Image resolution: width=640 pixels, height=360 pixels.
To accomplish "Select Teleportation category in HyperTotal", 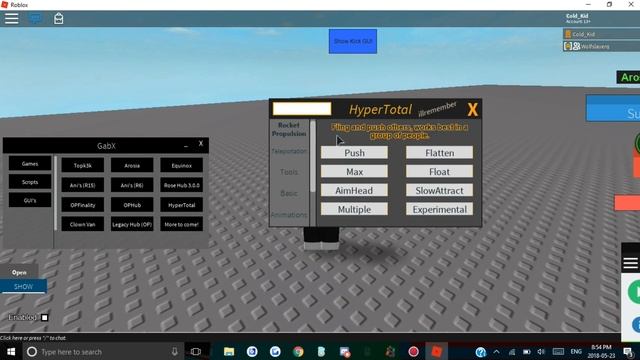I will [289, 151].
